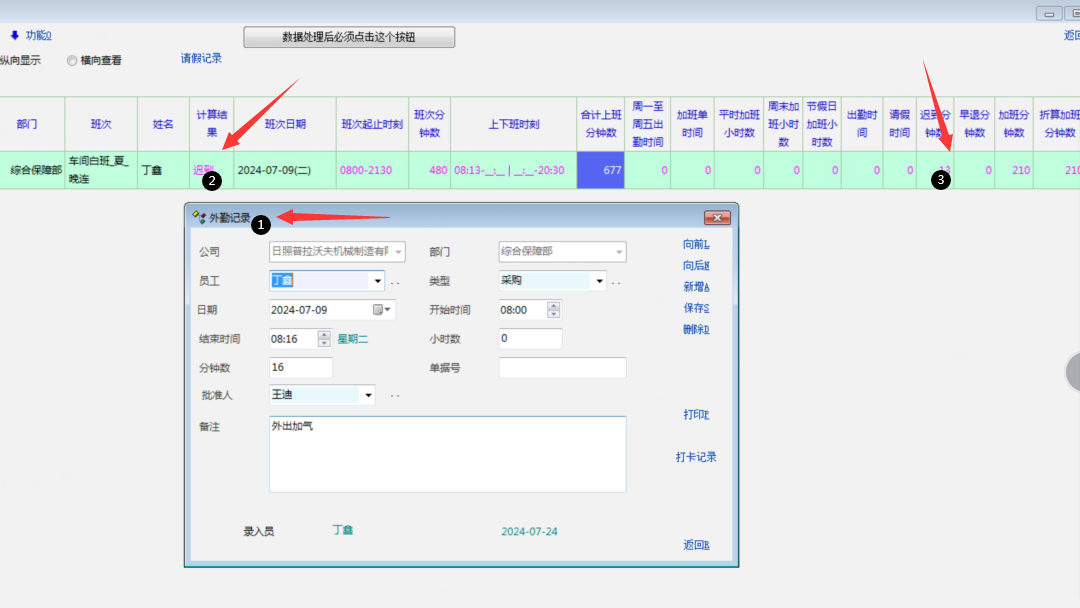Viewport: 1080px width, 608px height.
Task: Close the 外勤记录 dialog window
Action: (x=717, y=218)
